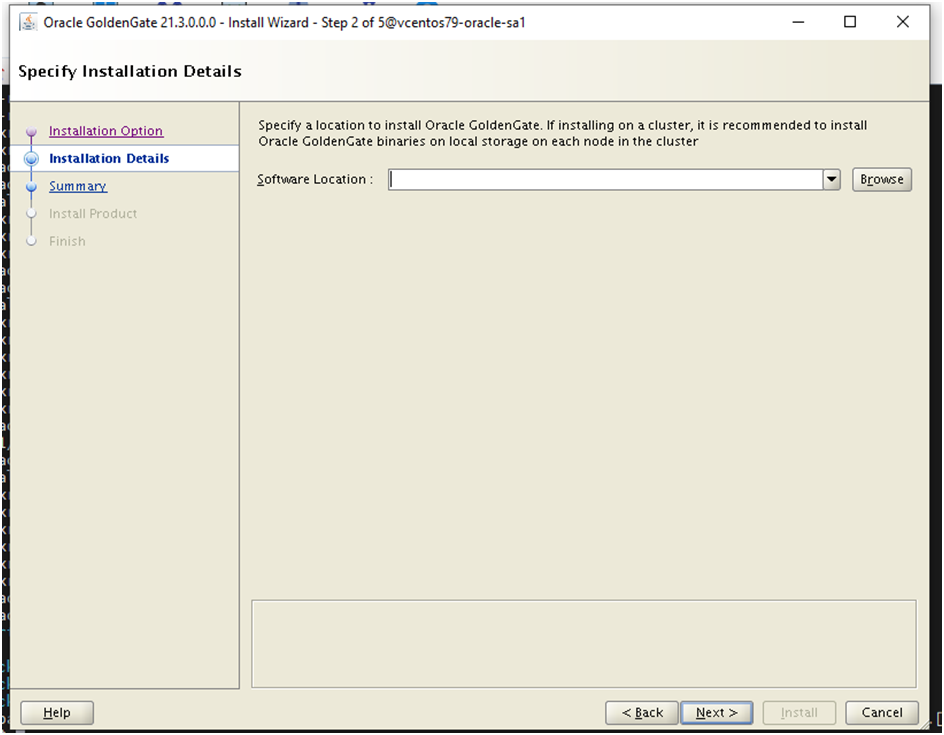
Task: Click the Software Location label
Action: point(315,179)
